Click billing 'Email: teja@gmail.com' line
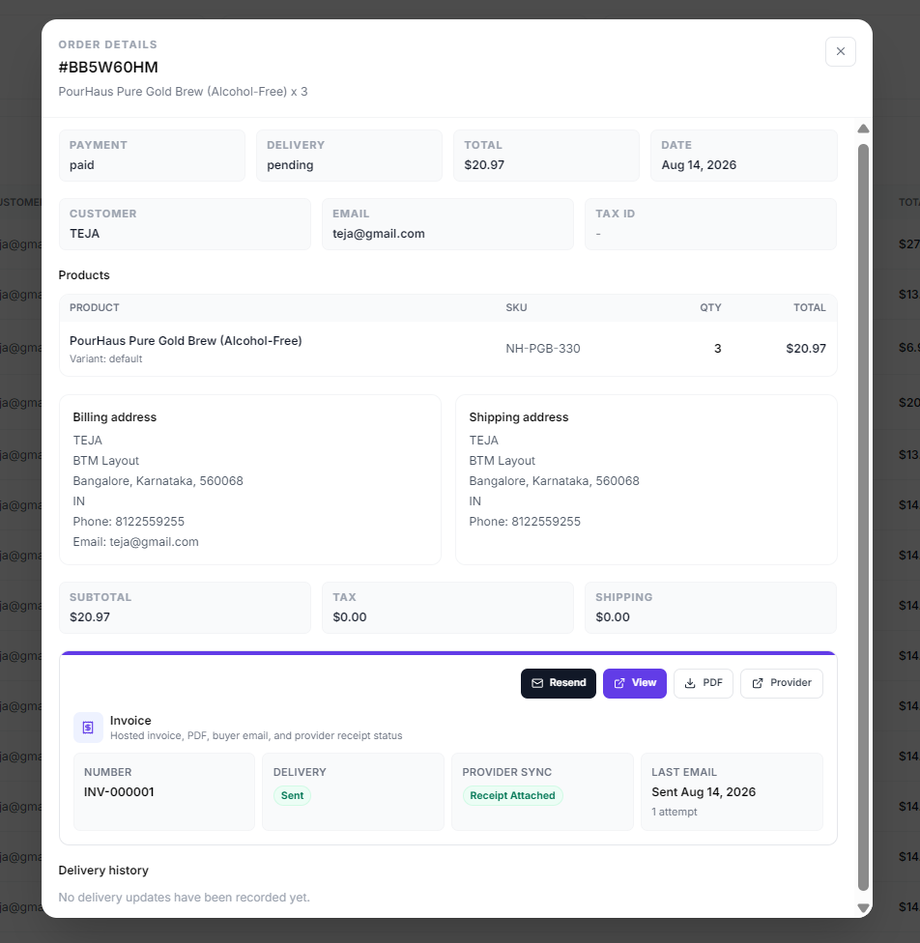920x943 pixels. [x=135, y=541]
